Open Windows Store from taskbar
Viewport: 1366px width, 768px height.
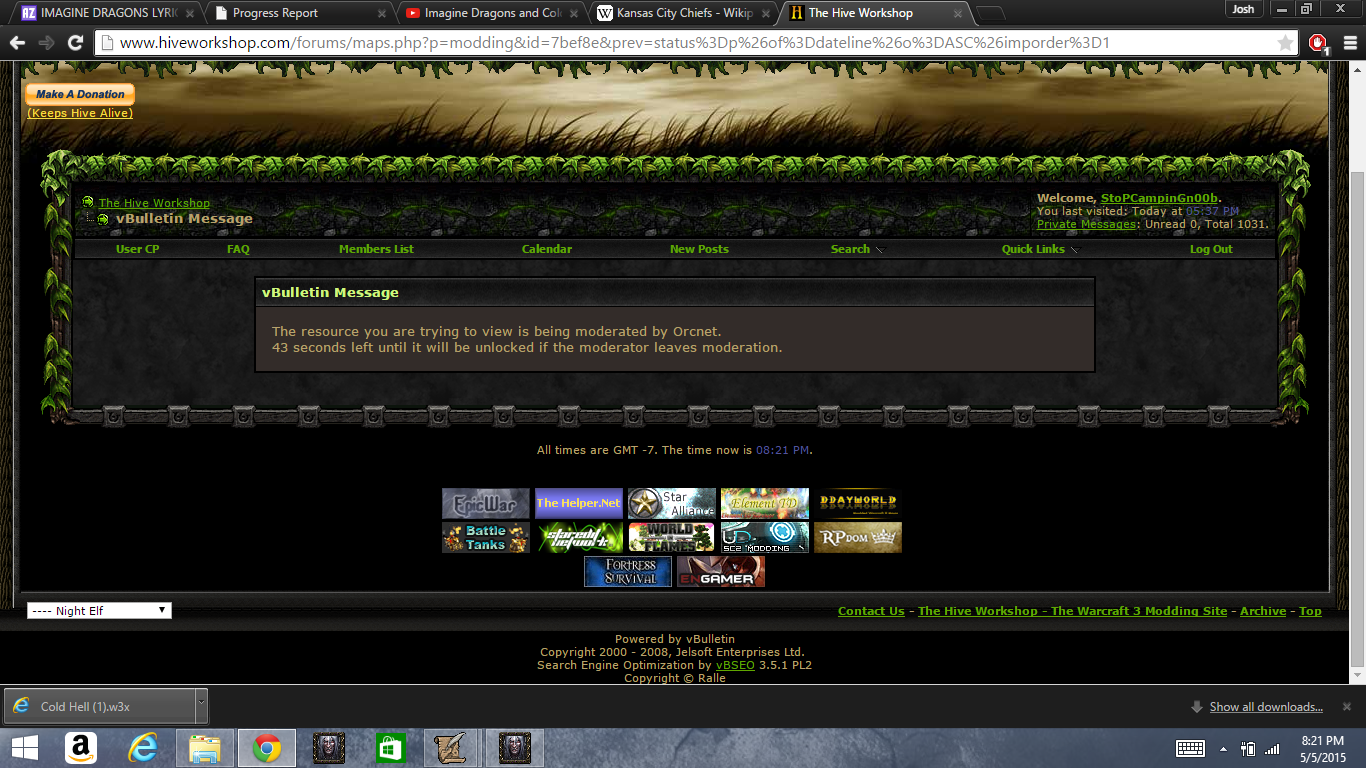coord(390,748)
